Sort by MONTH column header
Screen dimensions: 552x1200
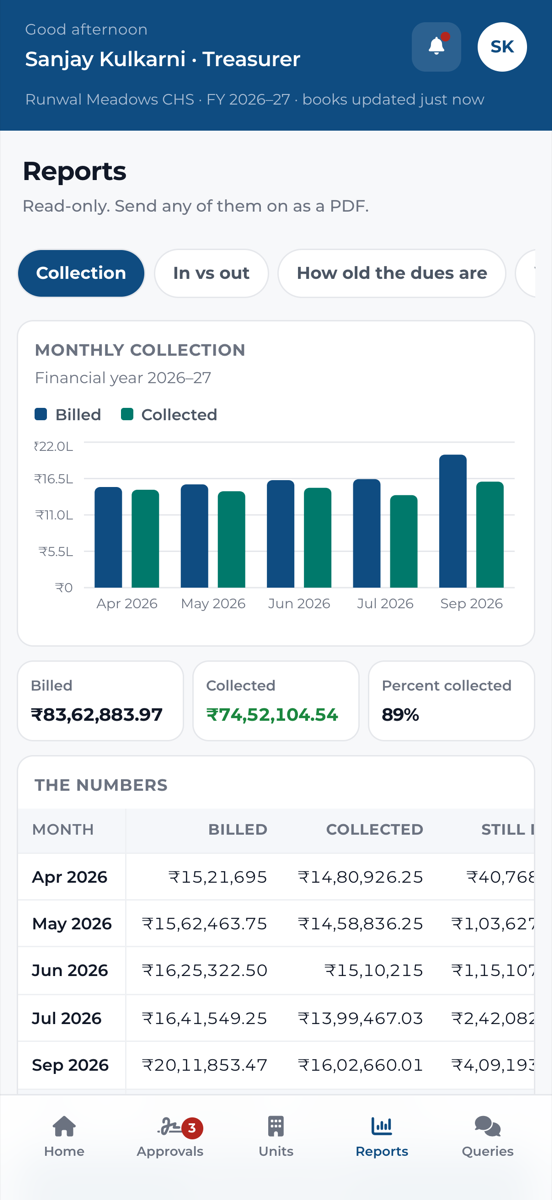(x=63, y=829)
